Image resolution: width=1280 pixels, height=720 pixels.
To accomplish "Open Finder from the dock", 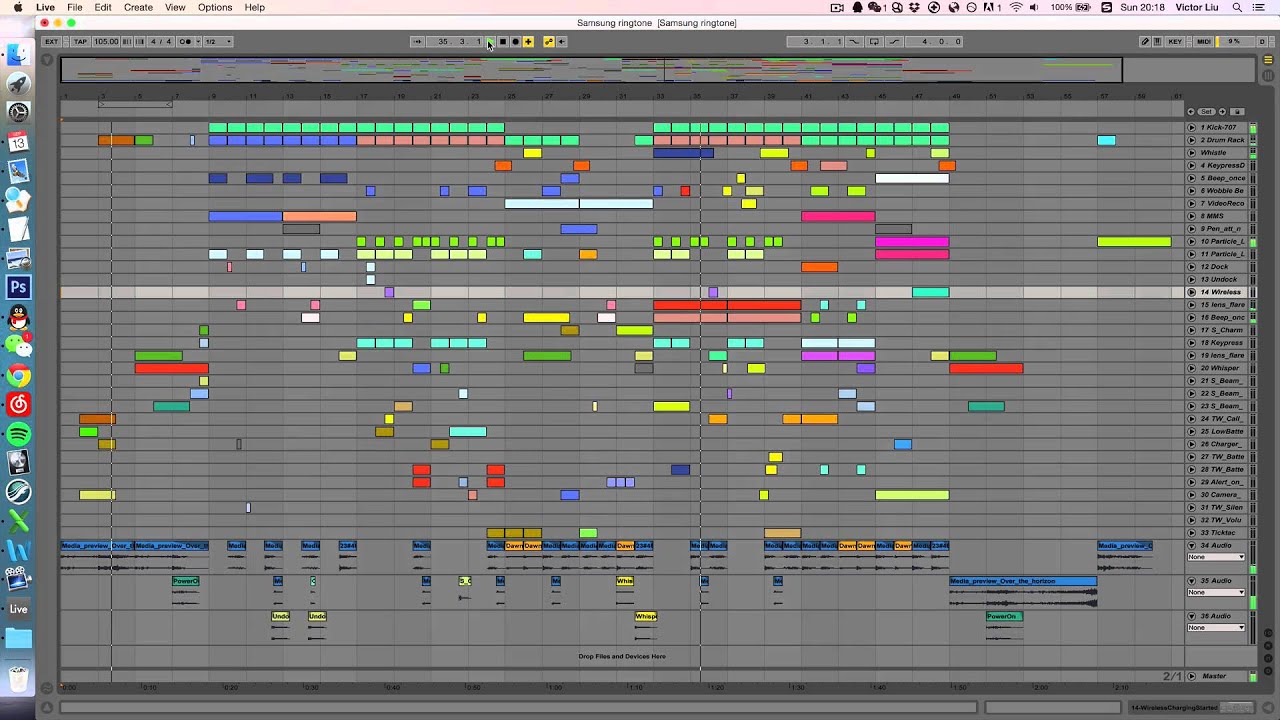I will click(x=18, y=55).
